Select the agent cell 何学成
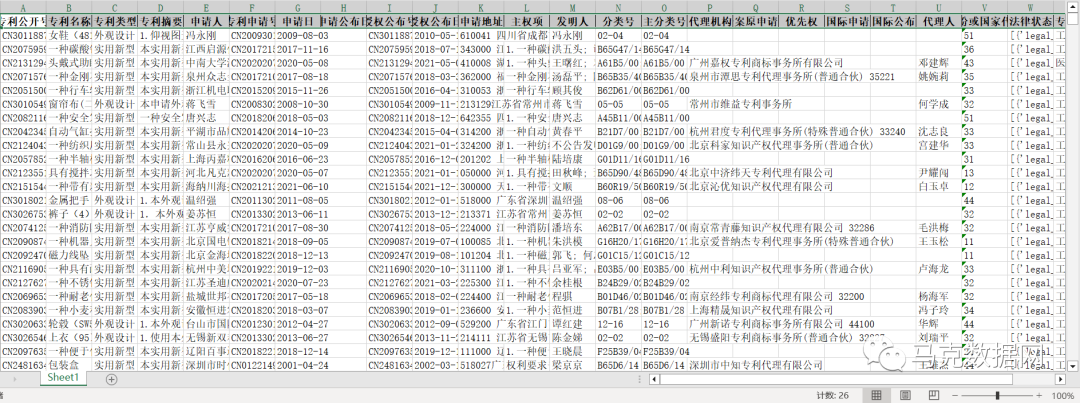This screenshot has height=403, width=1080. (x=938, y=104)
